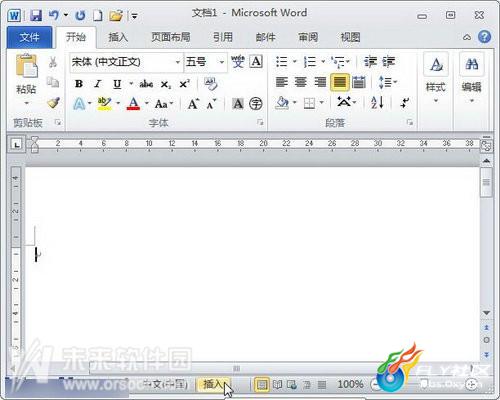This screenshot has height=400, width=500.
Task: Switch to the 页面布局 tab
Action: pyautogui.click(x=171, y=37)
